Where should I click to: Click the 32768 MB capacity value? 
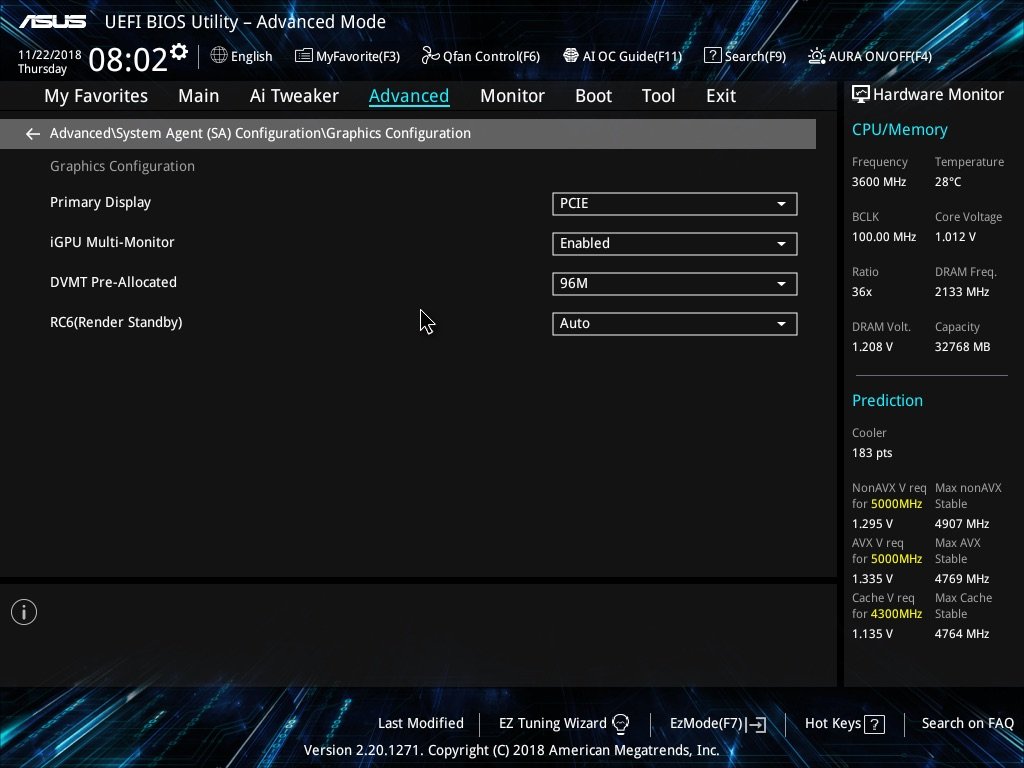tap(962, 347)
